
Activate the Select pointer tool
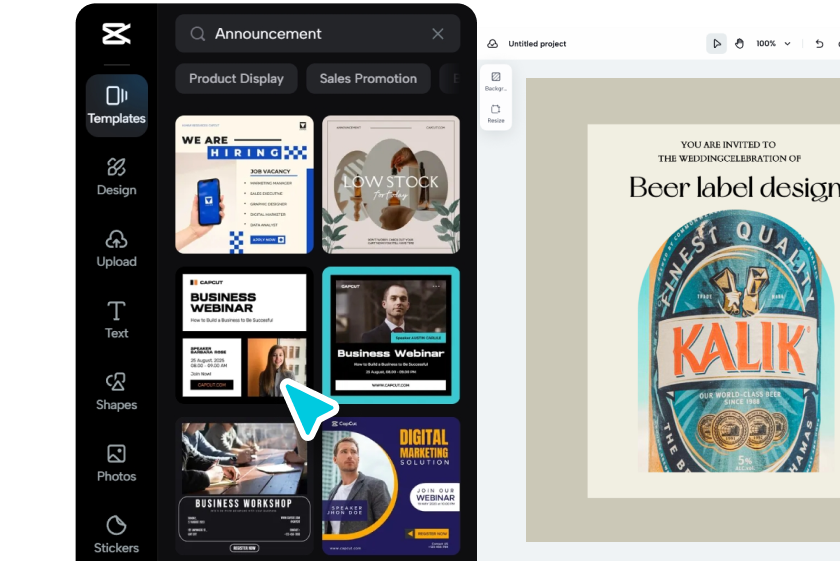click(716, 44)
